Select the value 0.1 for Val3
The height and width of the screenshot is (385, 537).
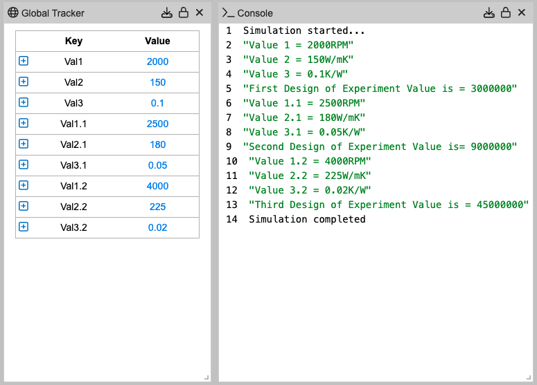pos(158,103)
